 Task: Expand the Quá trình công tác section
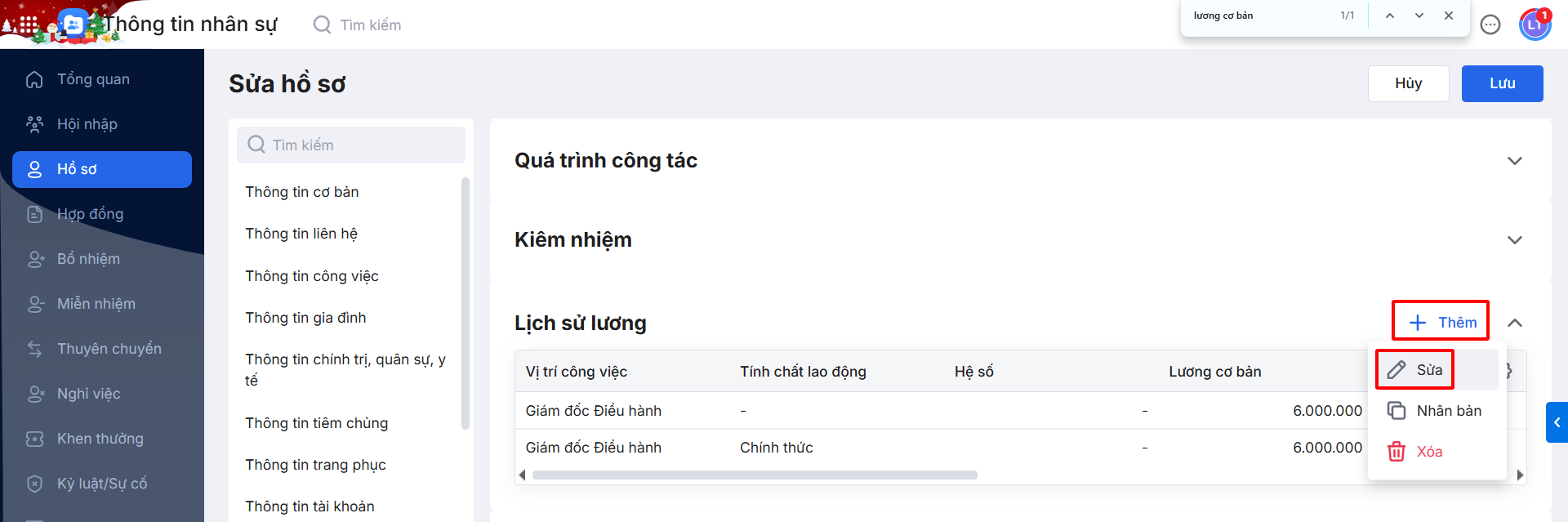1514,161
